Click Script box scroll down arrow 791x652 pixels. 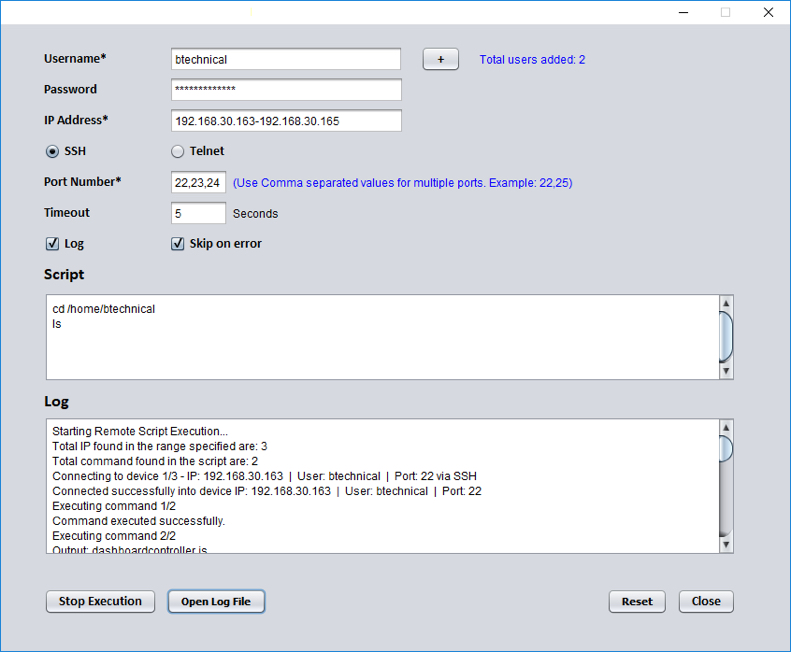click(x=726, y=371)
